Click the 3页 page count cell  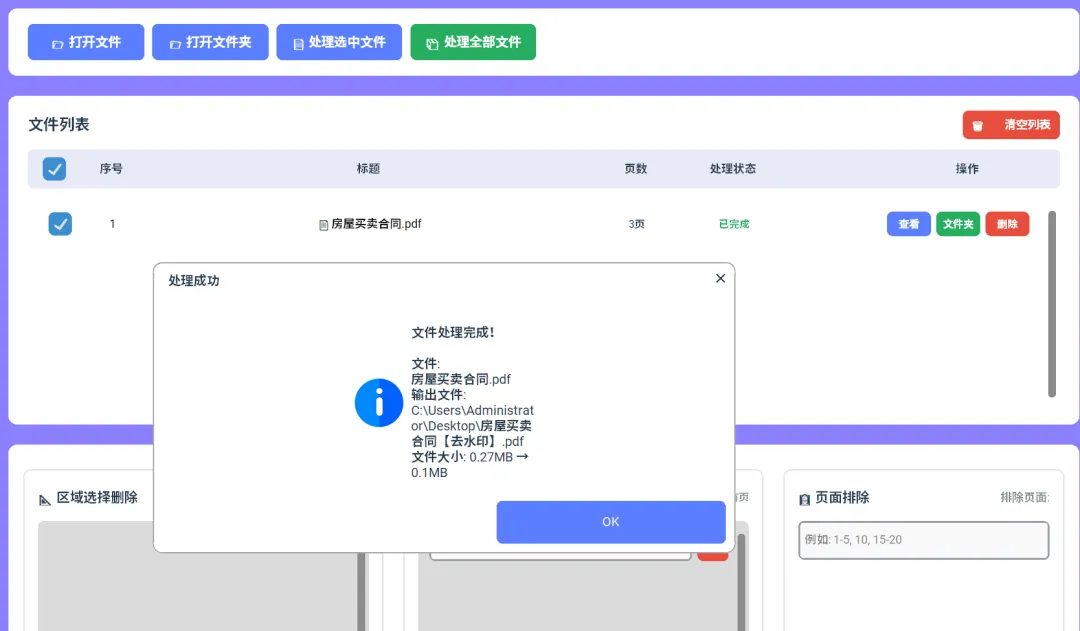tap(636, 224)
